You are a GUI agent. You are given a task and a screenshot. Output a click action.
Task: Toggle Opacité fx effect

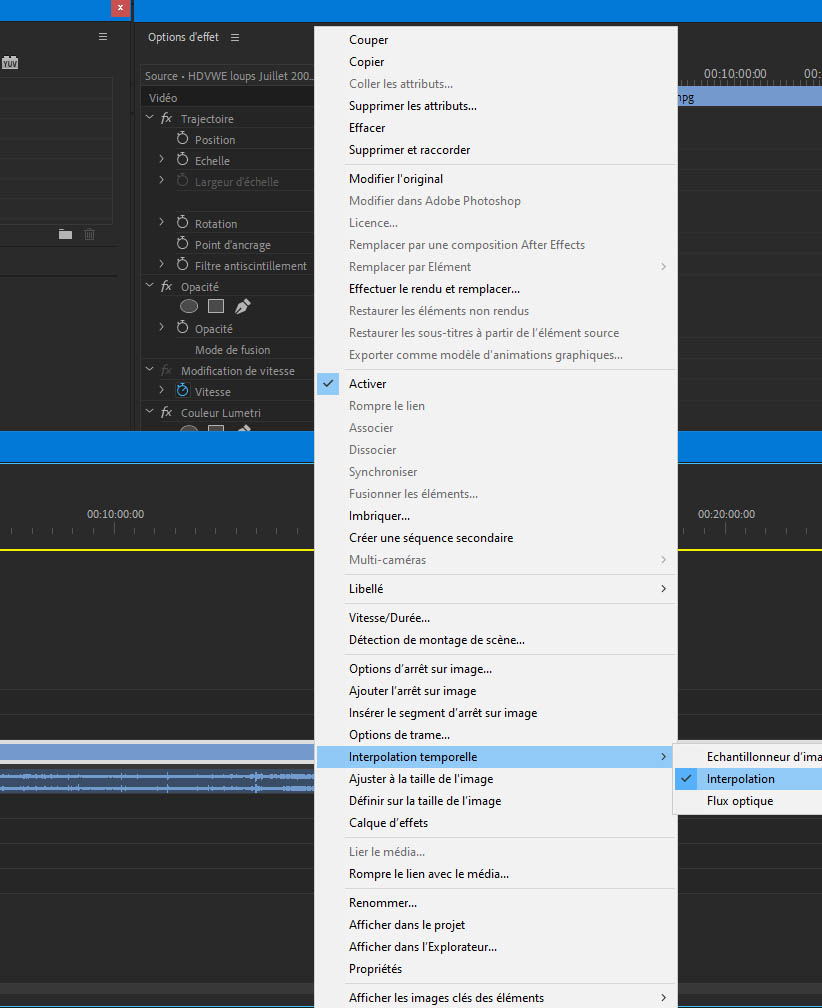tap(166, 286)
